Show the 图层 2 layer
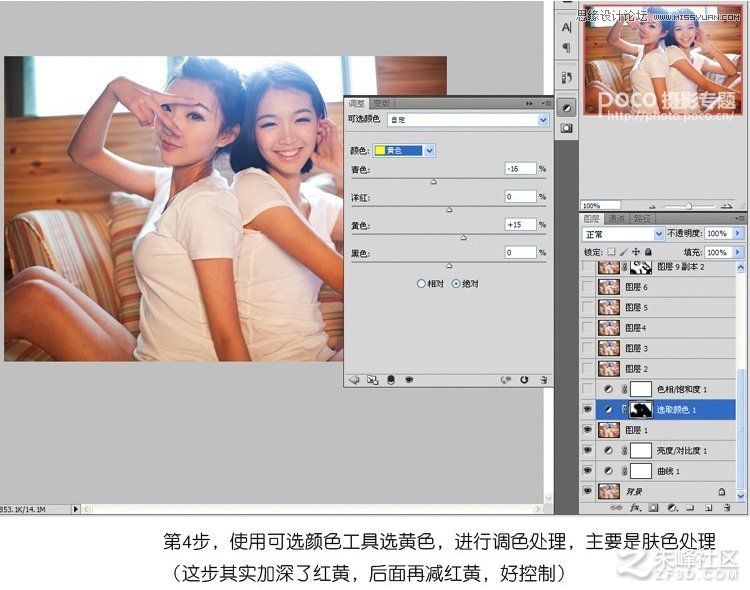Viewport: 750px width, 590px height. tap(588, 368)
